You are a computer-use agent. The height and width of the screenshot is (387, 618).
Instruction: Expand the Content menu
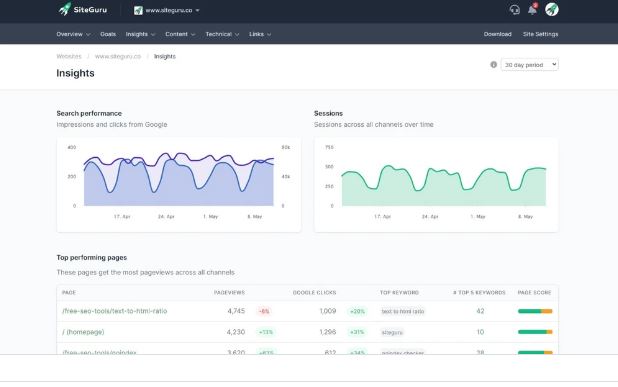click(180, 34)
